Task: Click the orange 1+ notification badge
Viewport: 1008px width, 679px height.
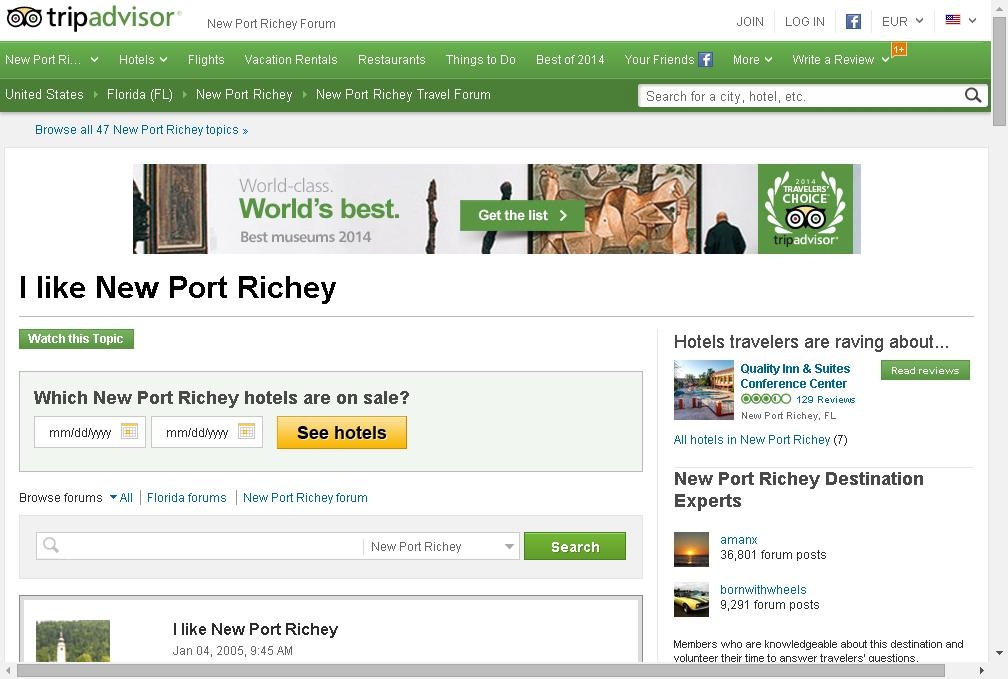Action: tap(899, 50)
